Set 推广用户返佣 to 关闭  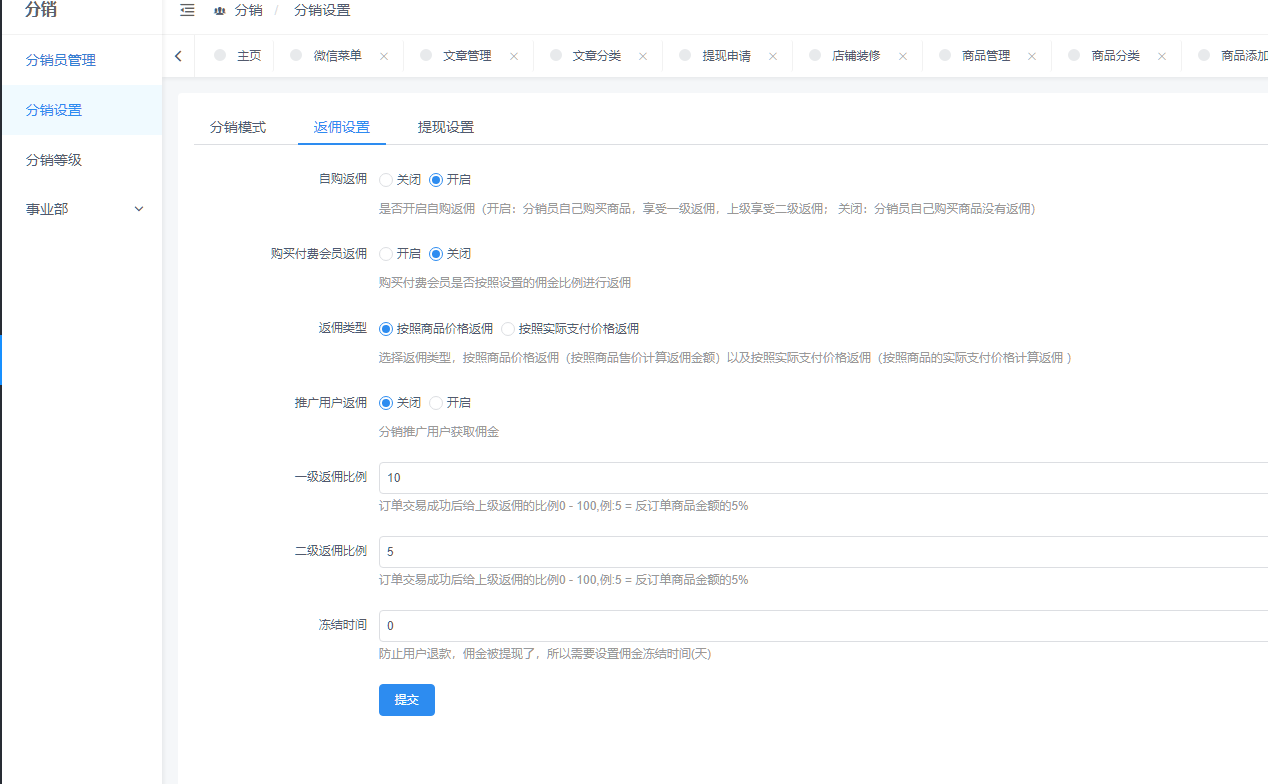pos(386,402)
